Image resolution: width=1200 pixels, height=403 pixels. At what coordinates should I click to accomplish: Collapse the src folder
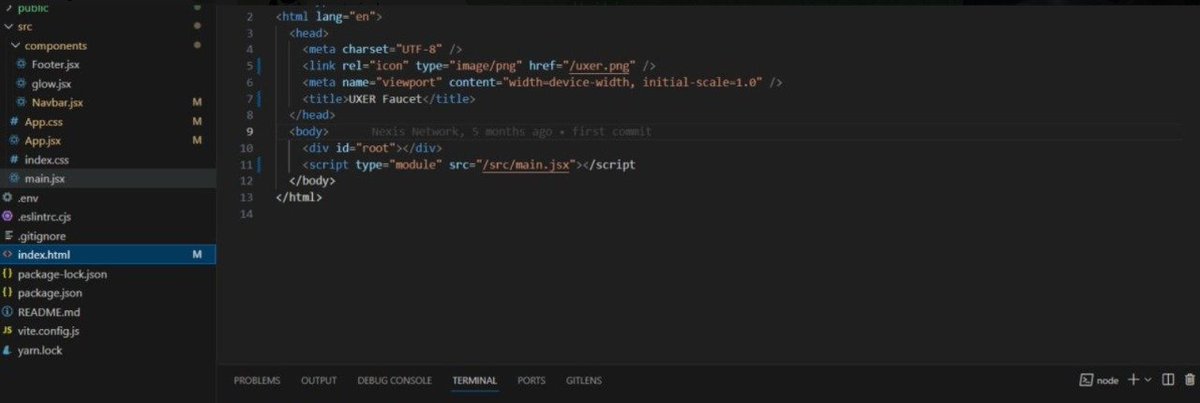tap(108, 26)
